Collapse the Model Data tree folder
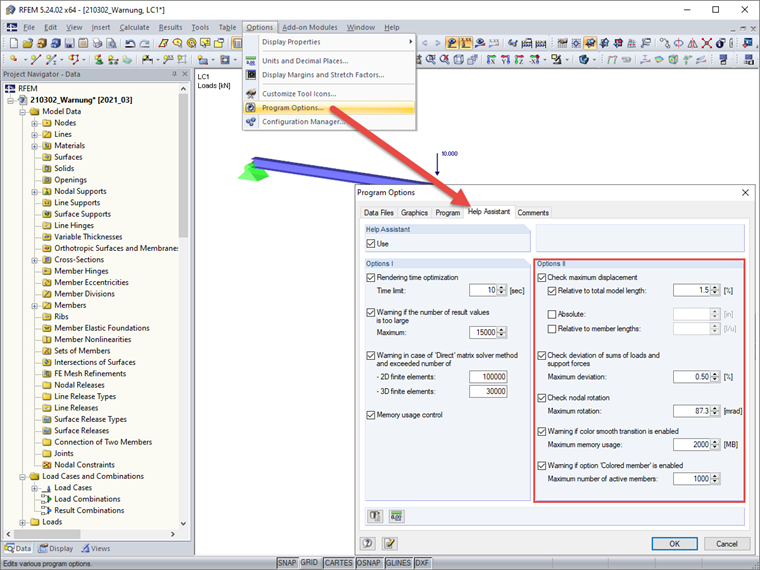Viewport: 760px width, 570px height. pos(22,111)
